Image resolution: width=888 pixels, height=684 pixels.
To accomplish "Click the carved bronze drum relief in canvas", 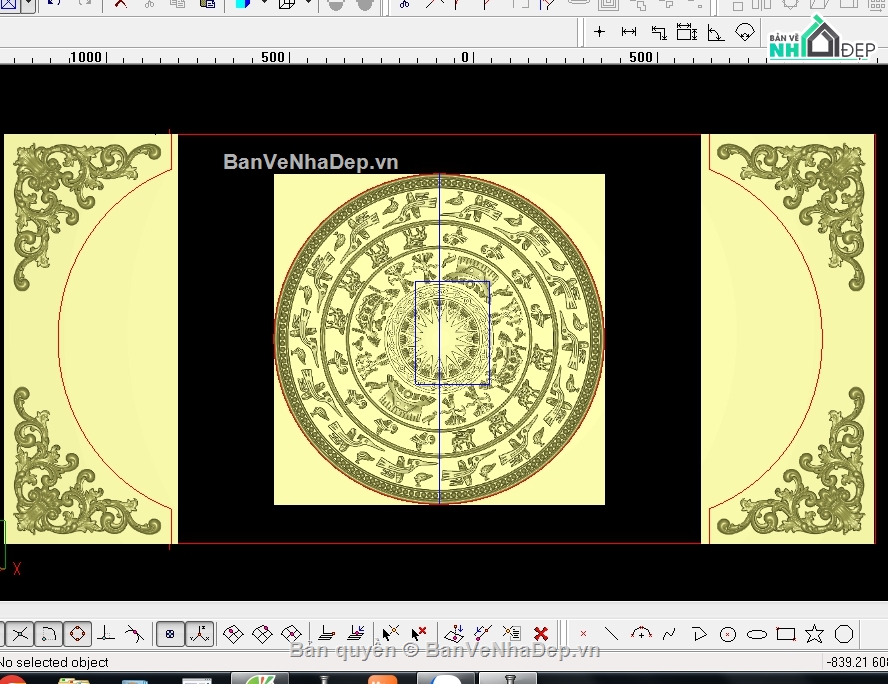I will tap(439, 339).
